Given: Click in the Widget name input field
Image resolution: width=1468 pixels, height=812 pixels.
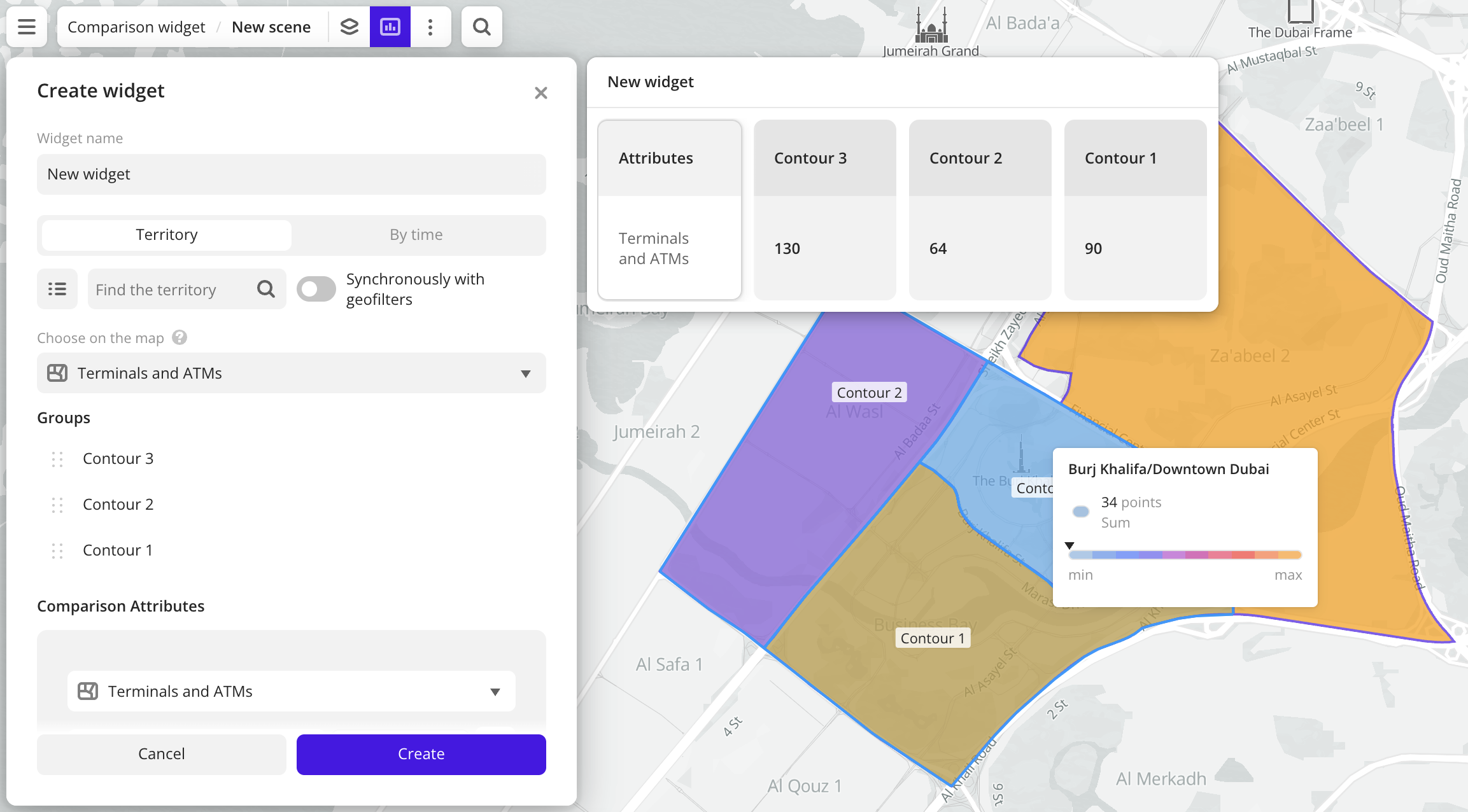Looking at the screenshot, I should (x=291, y=174).
